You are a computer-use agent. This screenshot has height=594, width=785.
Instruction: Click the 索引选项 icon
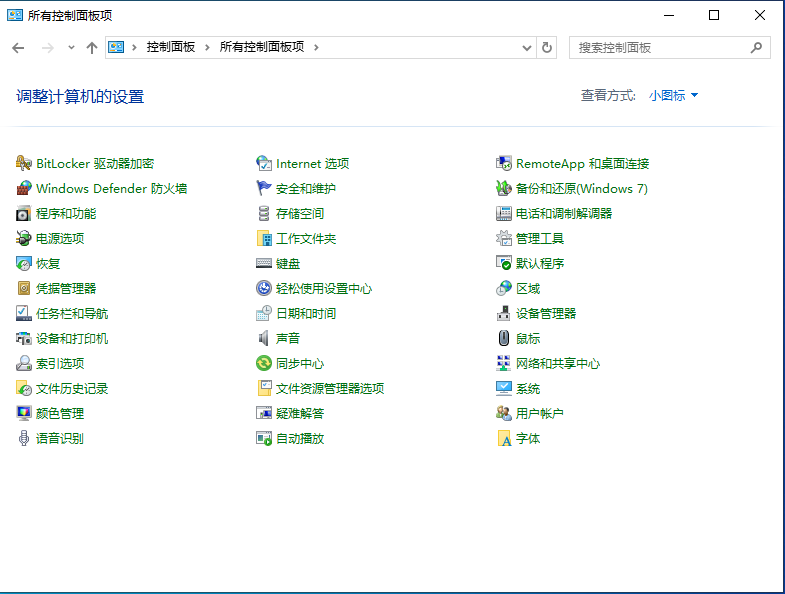(24, 364)
